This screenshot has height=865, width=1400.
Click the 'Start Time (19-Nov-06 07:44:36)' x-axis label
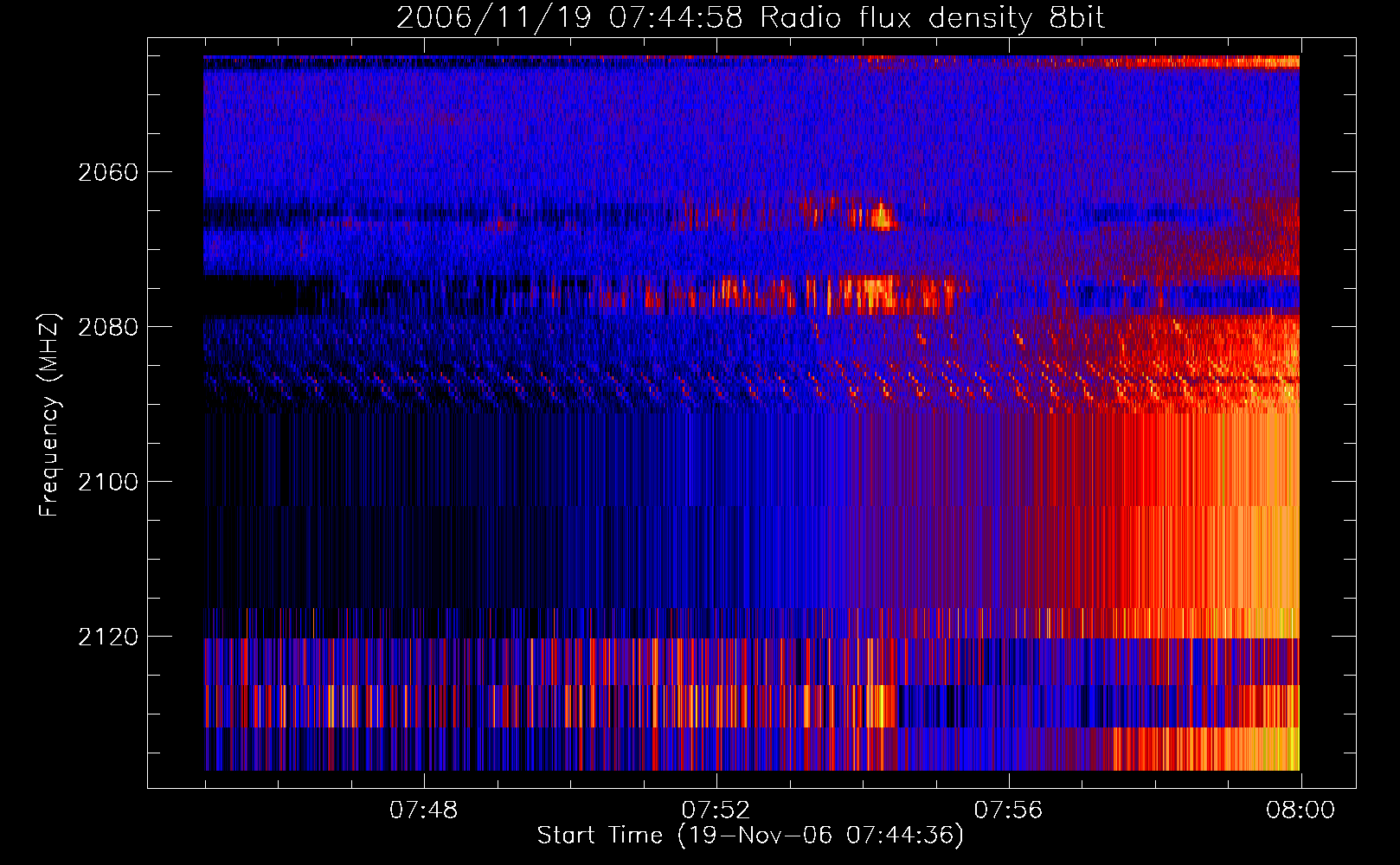[x=750, y=836]
